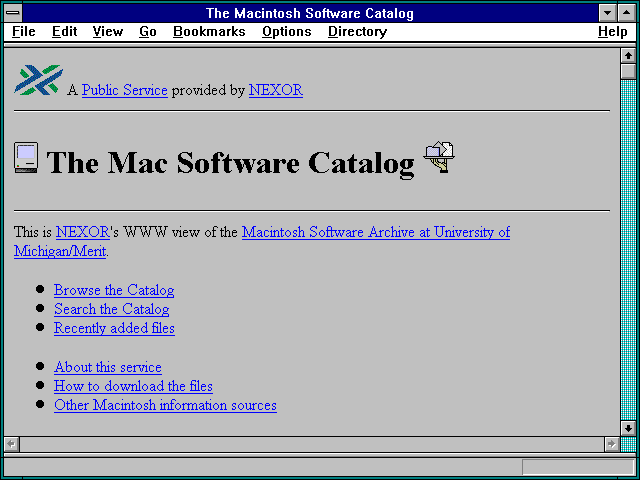Open the Go menu

[x=148, y=31]
